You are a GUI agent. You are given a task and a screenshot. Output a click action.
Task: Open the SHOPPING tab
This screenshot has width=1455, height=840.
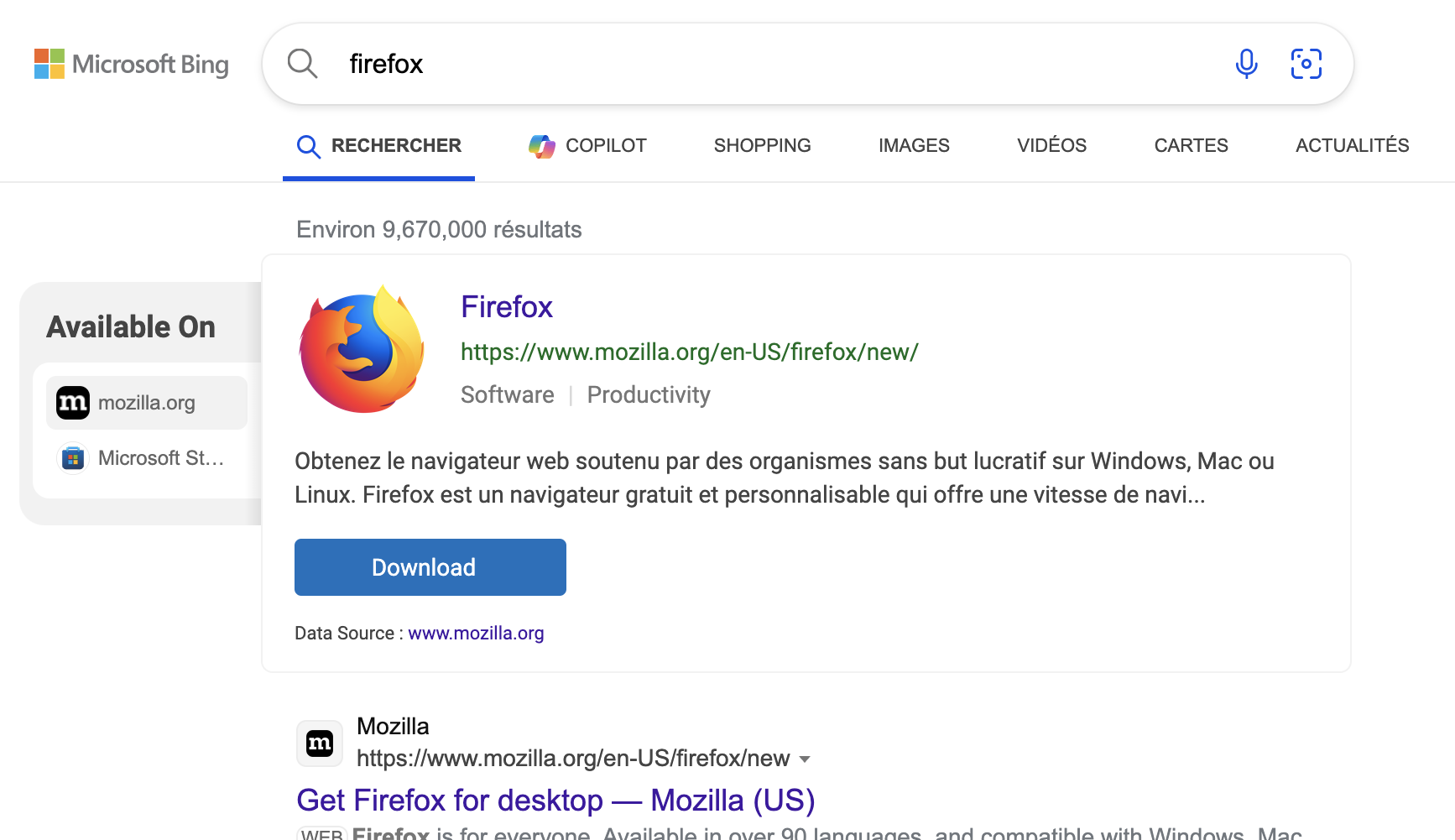click(x=762, y=146)
